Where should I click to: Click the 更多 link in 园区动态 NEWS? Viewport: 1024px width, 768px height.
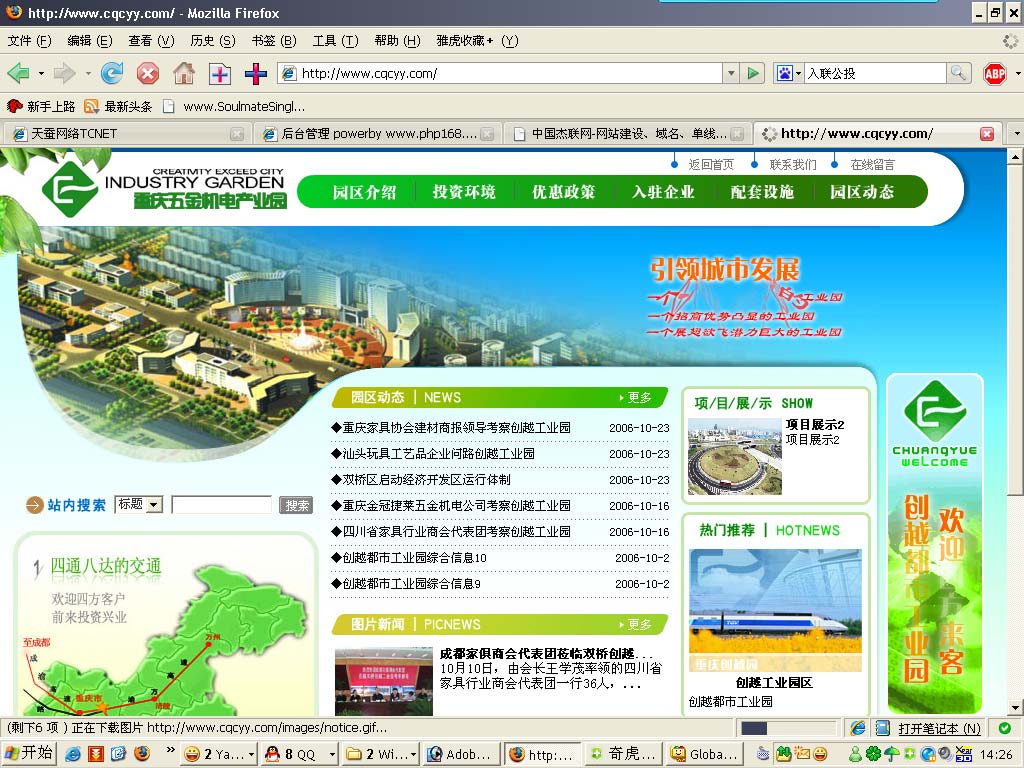coord(636,398)
